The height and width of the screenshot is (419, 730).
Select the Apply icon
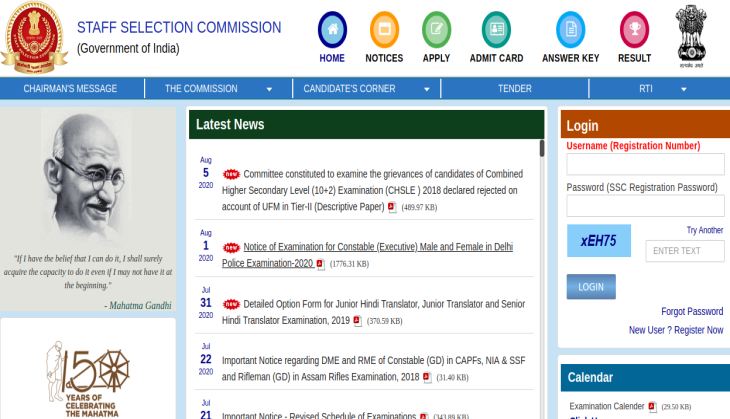click(437, 30)
